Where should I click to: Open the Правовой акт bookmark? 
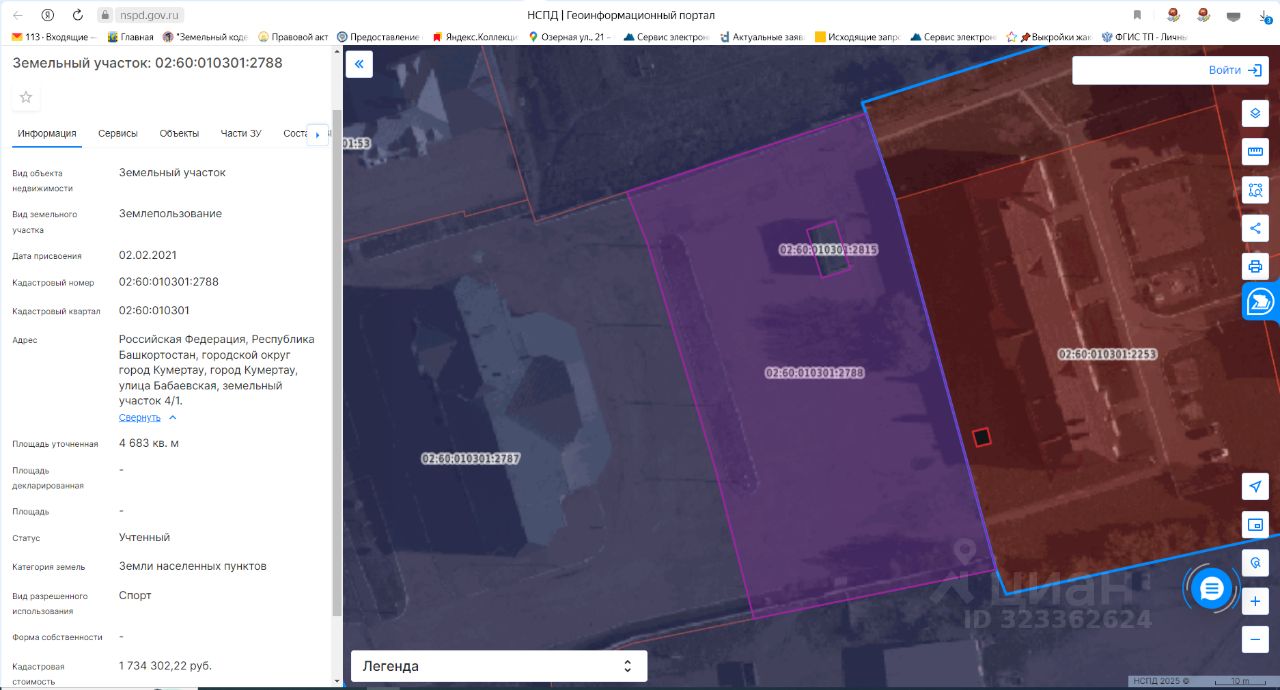coord(293,37)
